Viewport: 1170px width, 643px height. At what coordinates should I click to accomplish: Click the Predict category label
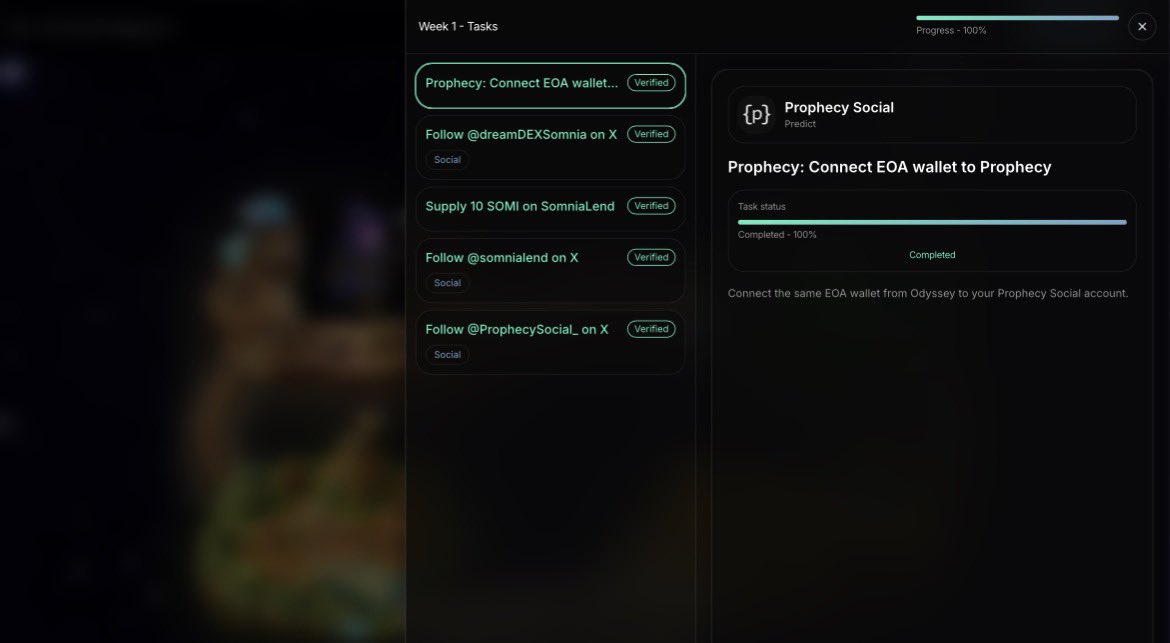[800, 124]
